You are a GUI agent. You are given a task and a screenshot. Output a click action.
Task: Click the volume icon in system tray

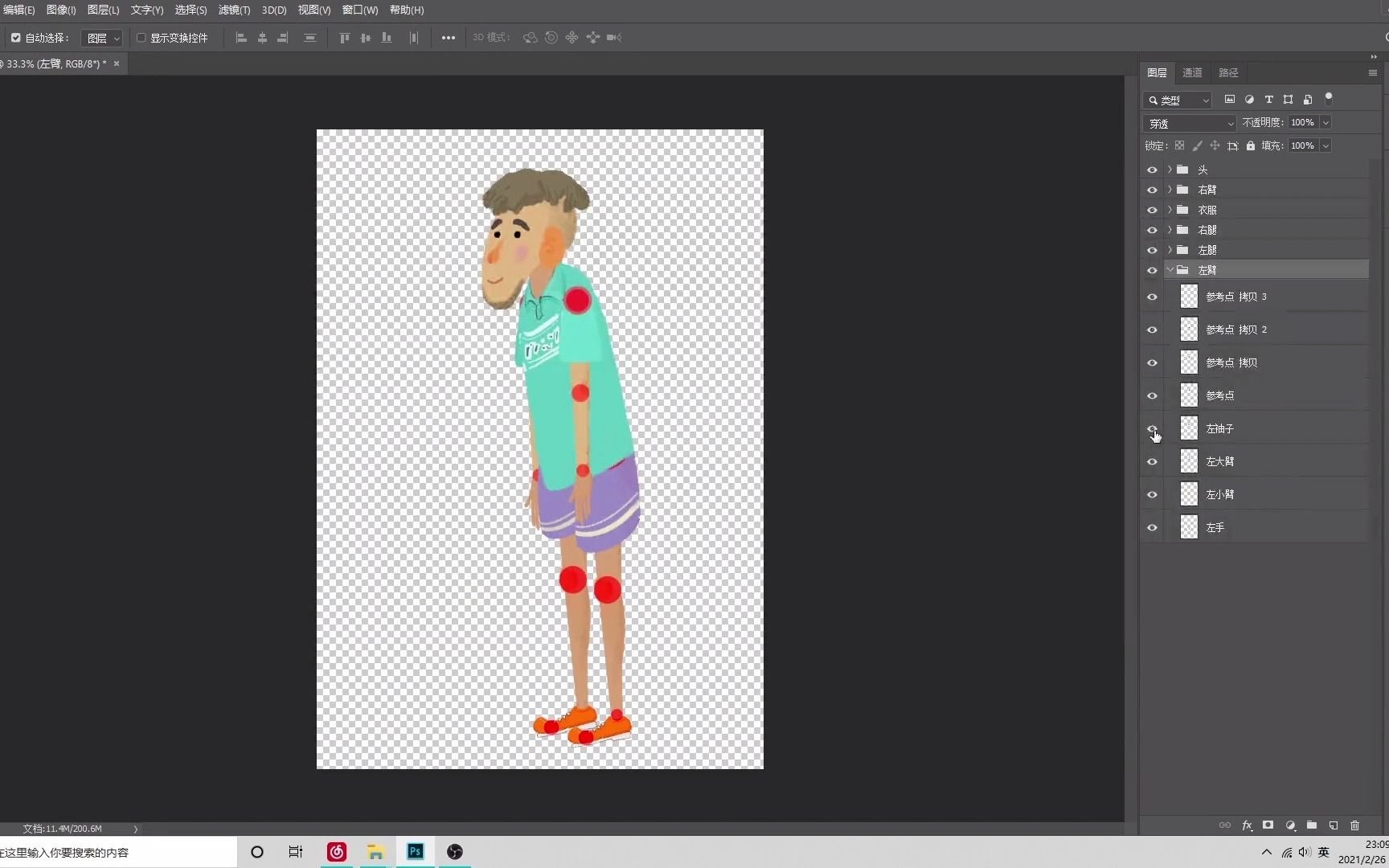pyautogui.click(x=1304, y=852)
